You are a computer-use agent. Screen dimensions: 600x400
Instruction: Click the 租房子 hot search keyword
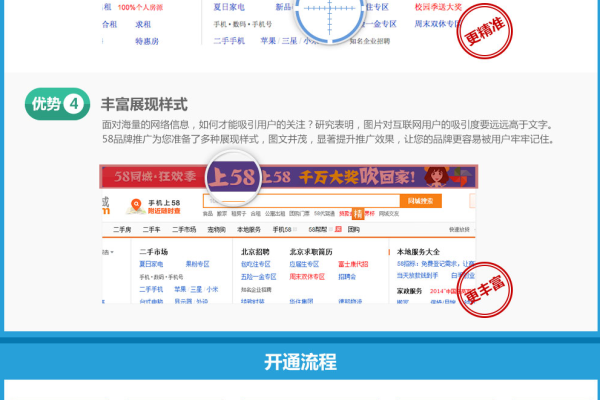(238, 214)
